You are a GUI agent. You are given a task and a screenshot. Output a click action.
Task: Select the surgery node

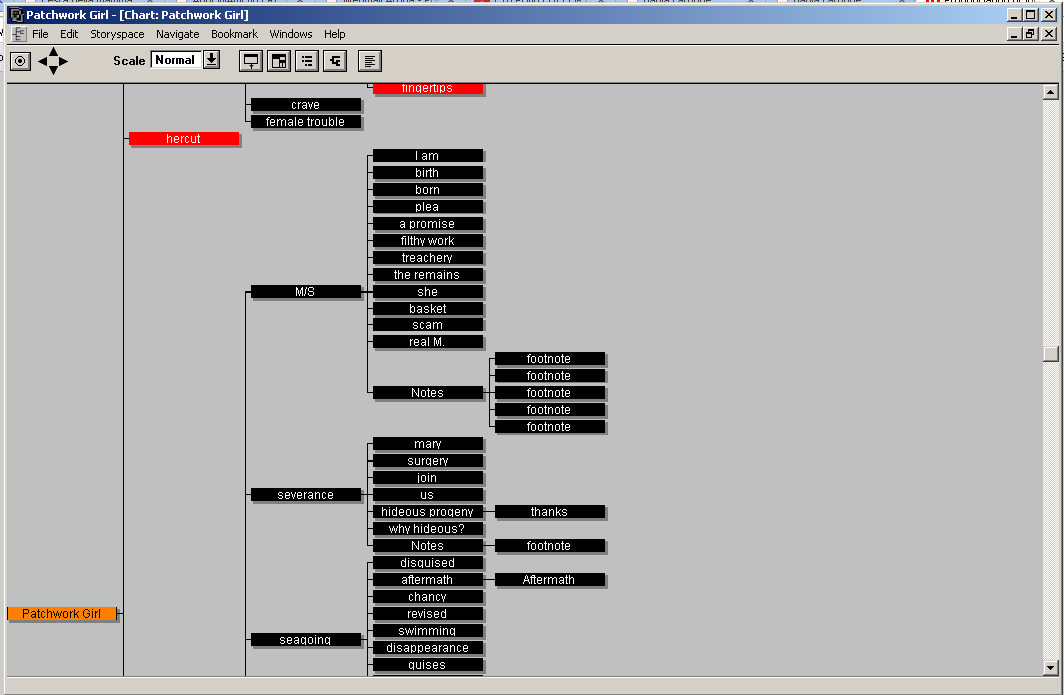(428, 461)
